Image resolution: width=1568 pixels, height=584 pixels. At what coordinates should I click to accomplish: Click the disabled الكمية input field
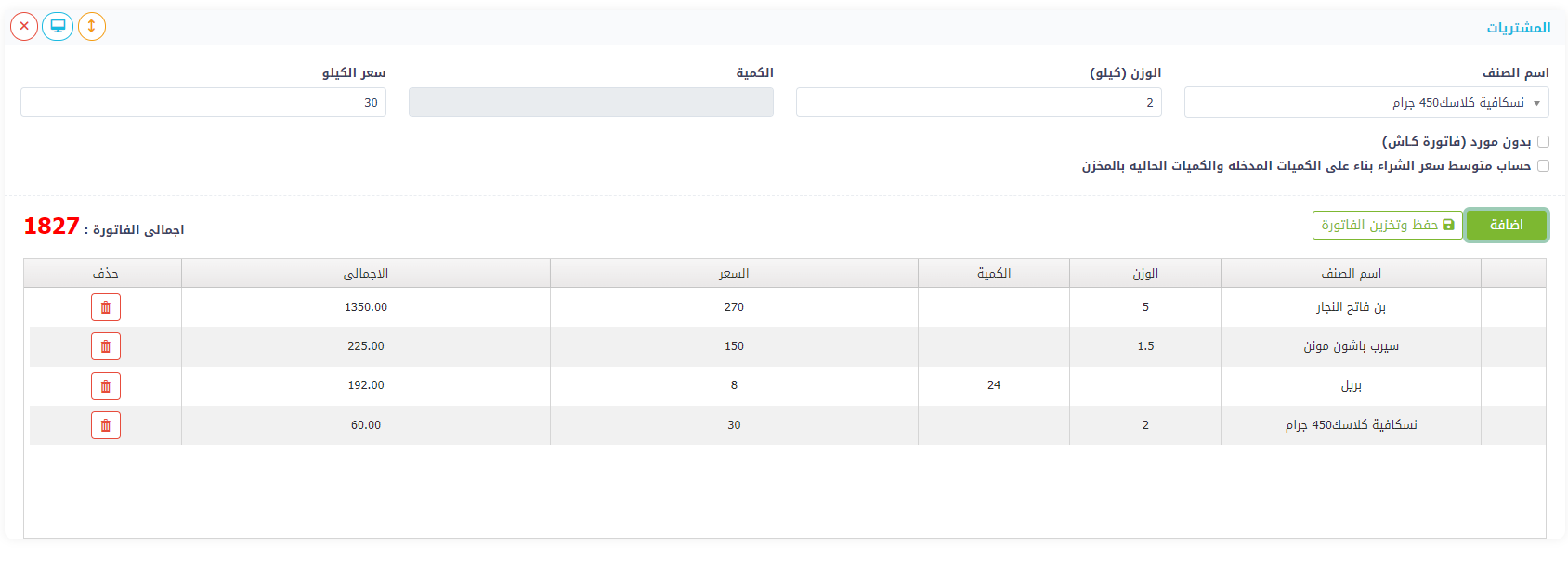click(x=591, y=103)
